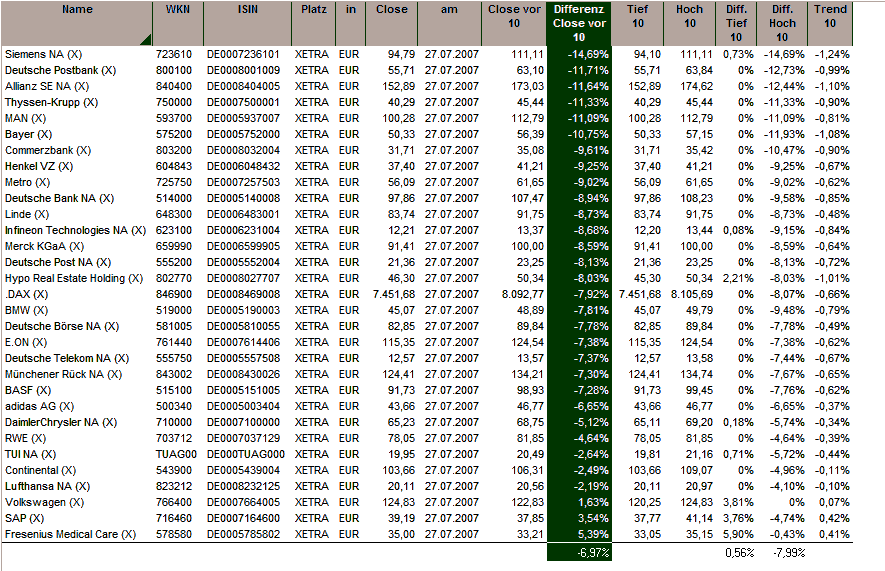Select the 'Merck KGaA (X)' name cell
Image resolution: width=885 pixels, height=571 pixels.
click(x=44, y=246)
